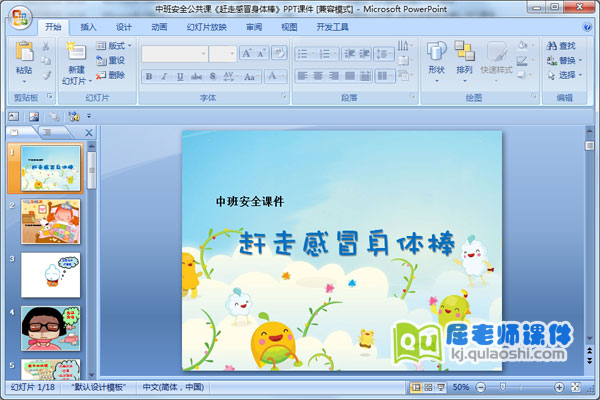
Task: Open the Animations (动画) tab
Action: point(159,27)
